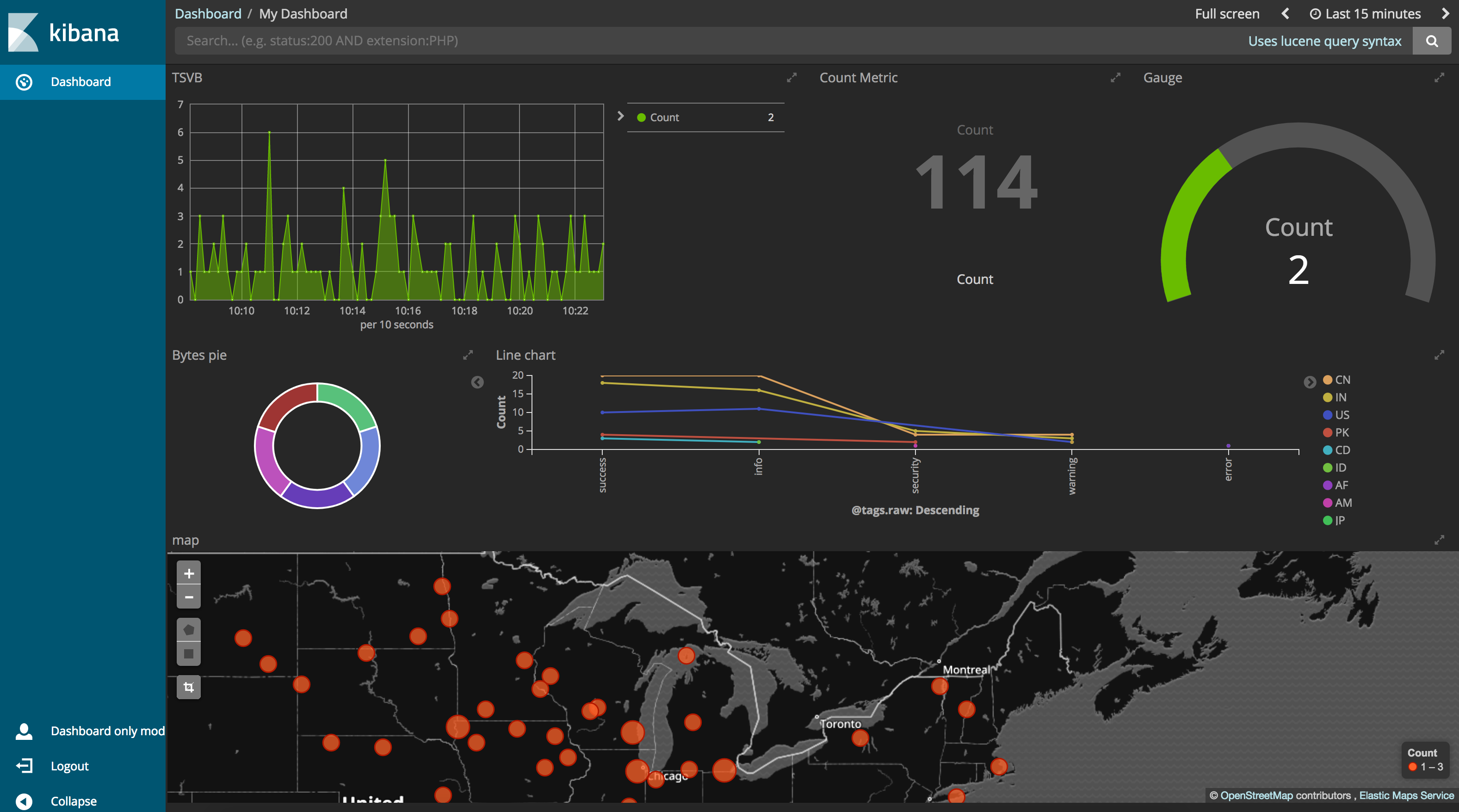Image resolution: width=1459 pixels, height=812 pixels.
Task: Click the TSVB expand icon
Action: click(x=792, y=77)
